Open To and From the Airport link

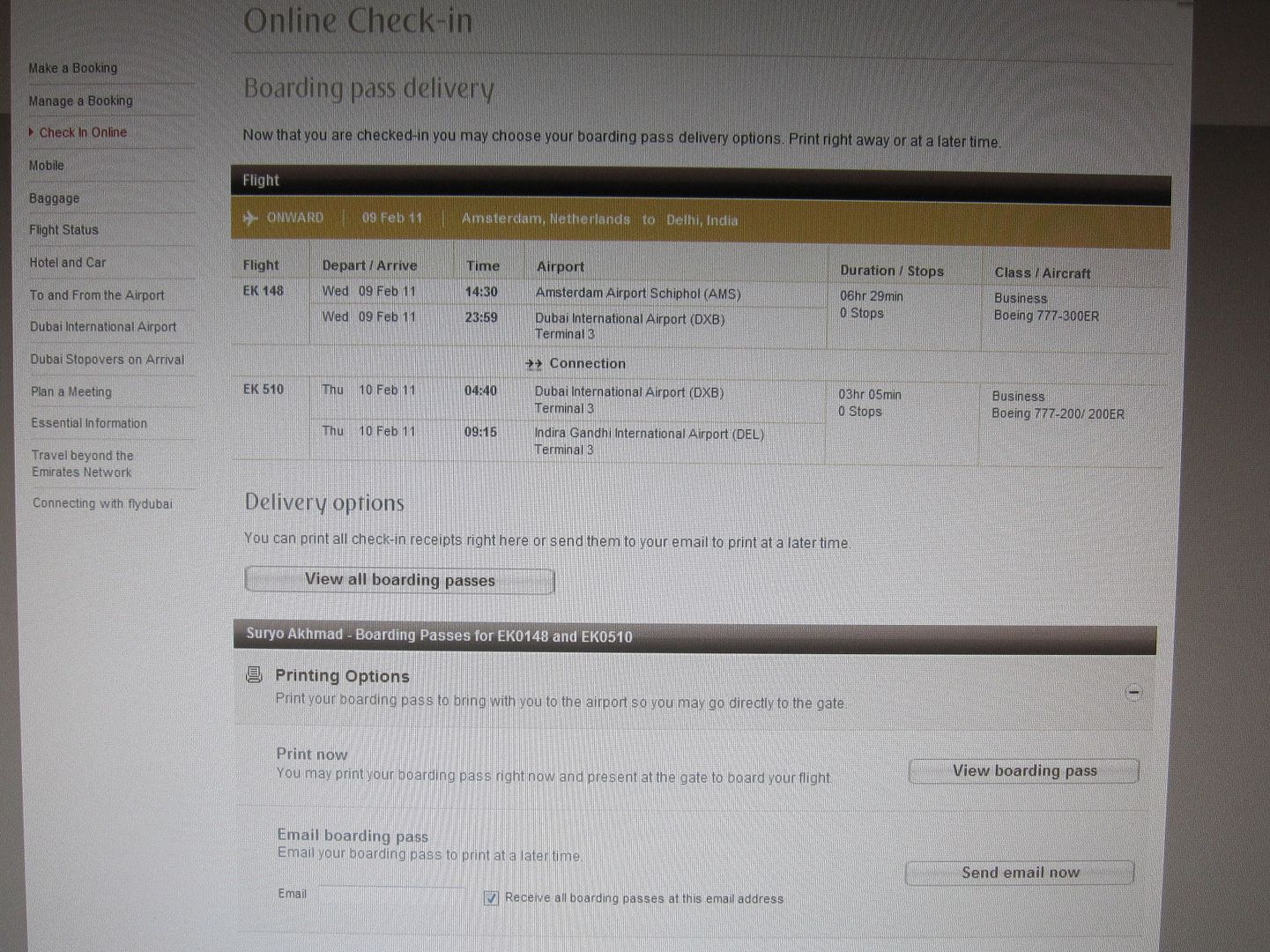tap(97, 295)
